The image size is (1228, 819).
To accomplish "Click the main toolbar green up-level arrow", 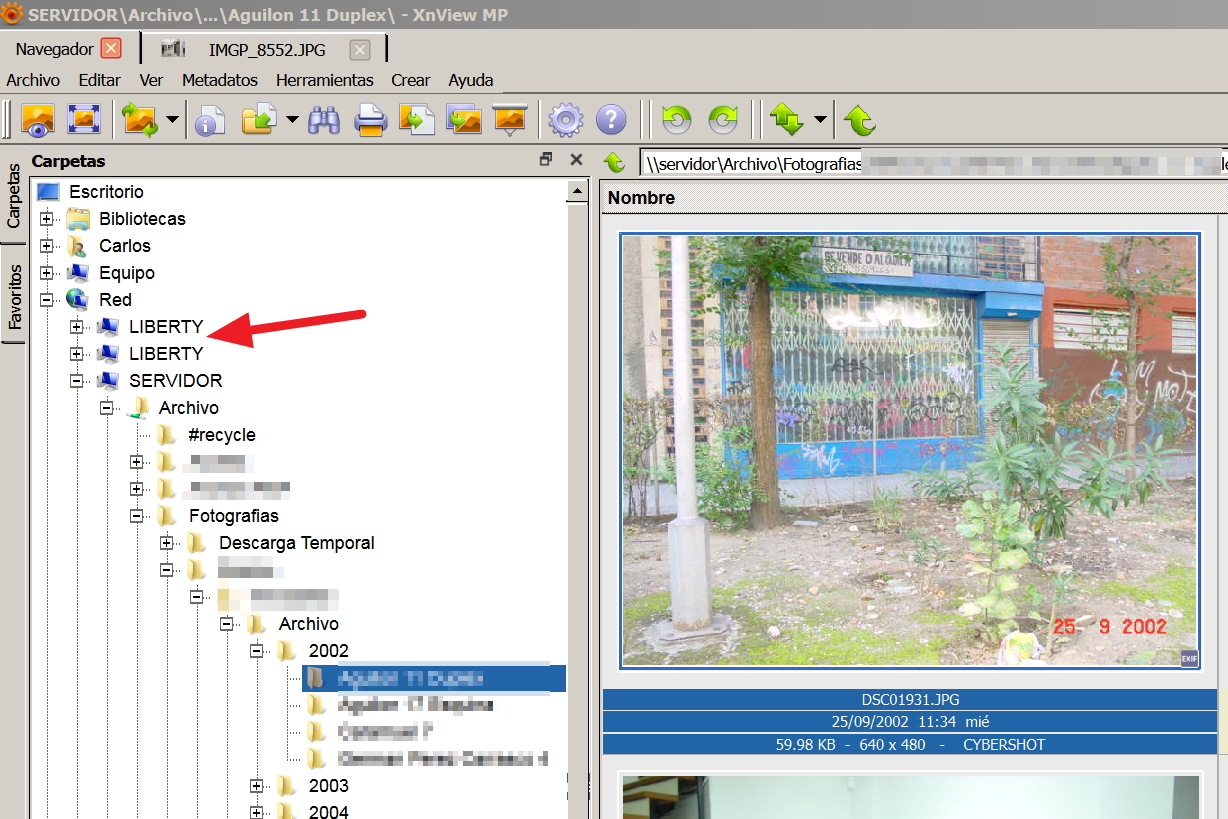I will click(x=860, y=121).
